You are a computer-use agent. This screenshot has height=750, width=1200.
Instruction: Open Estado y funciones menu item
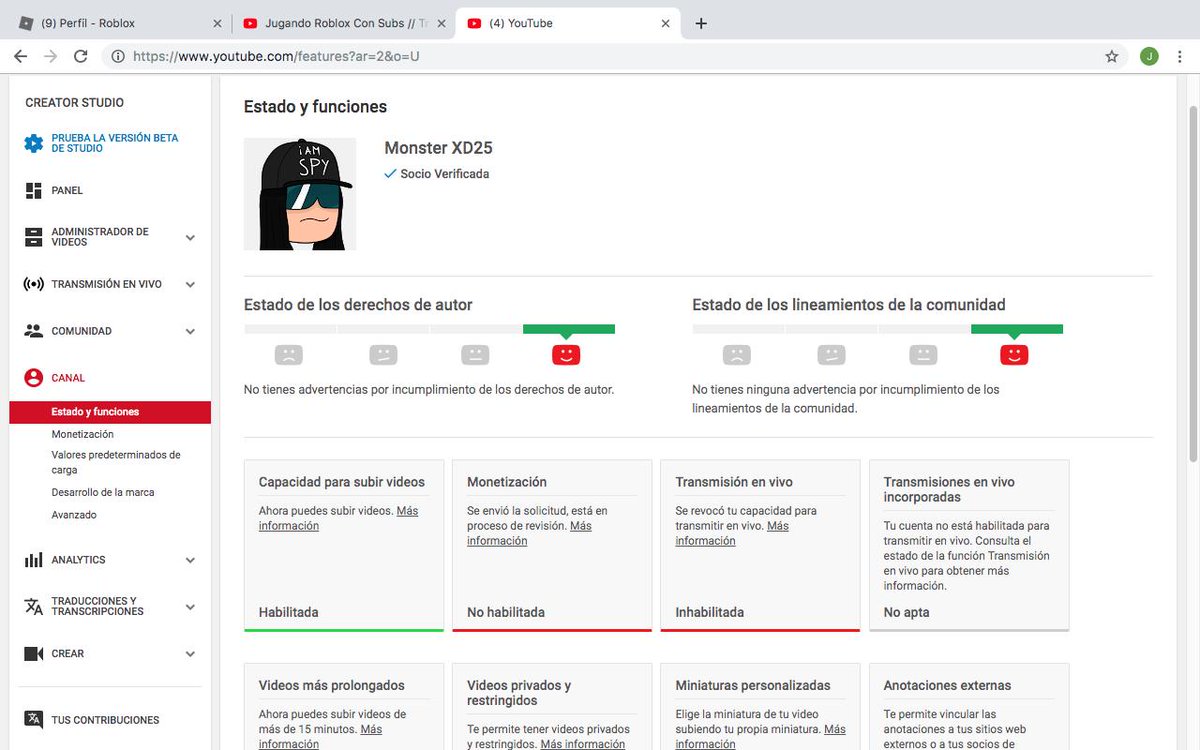coord(110,412)
